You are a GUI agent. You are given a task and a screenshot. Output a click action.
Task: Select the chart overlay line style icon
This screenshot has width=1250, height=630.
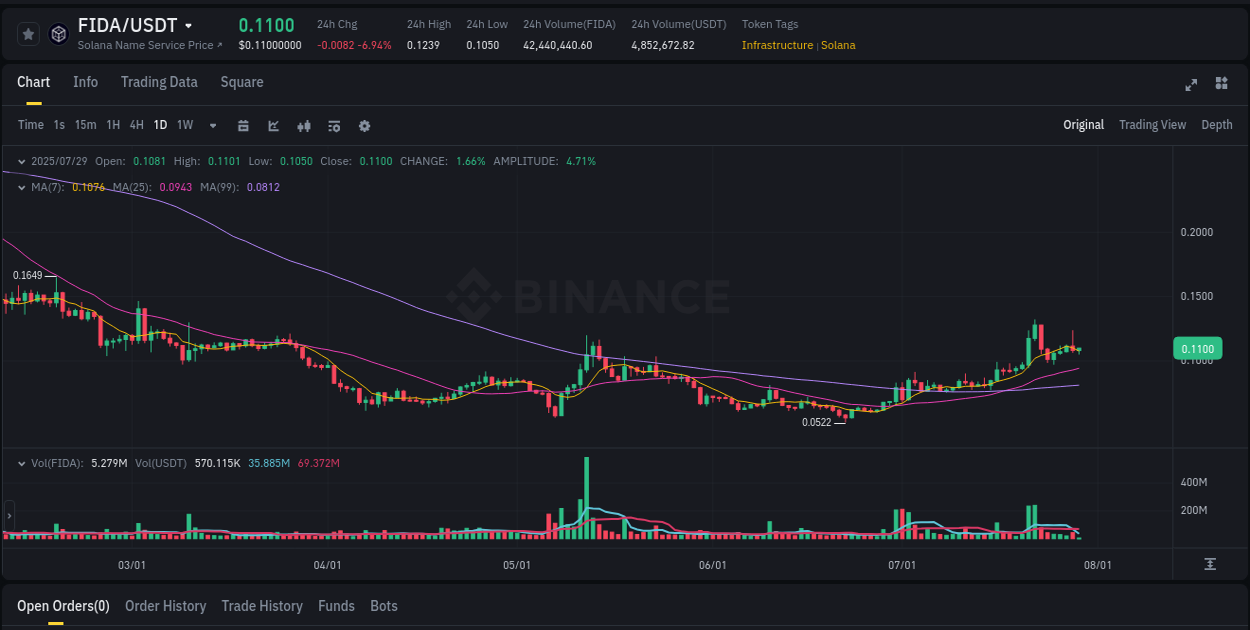coord(272,125)
